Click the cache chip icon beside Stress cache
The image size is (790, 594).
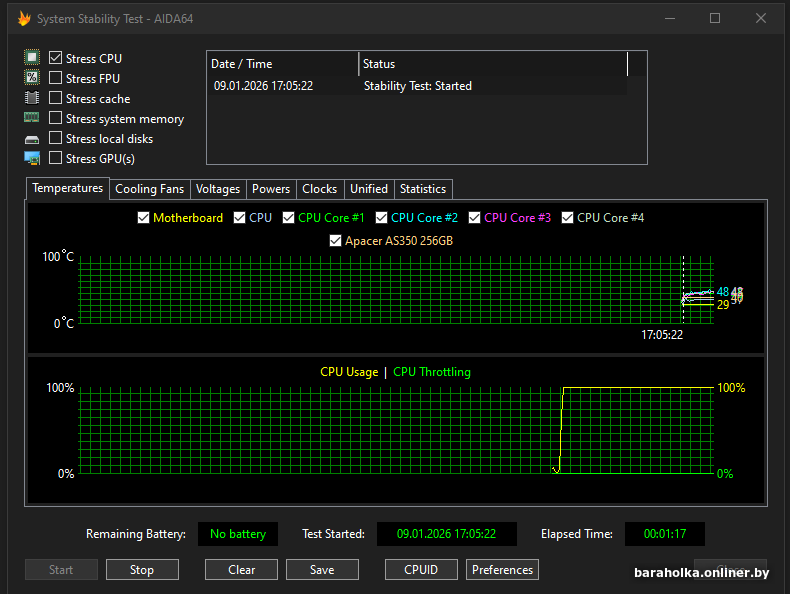coord(32,98)
